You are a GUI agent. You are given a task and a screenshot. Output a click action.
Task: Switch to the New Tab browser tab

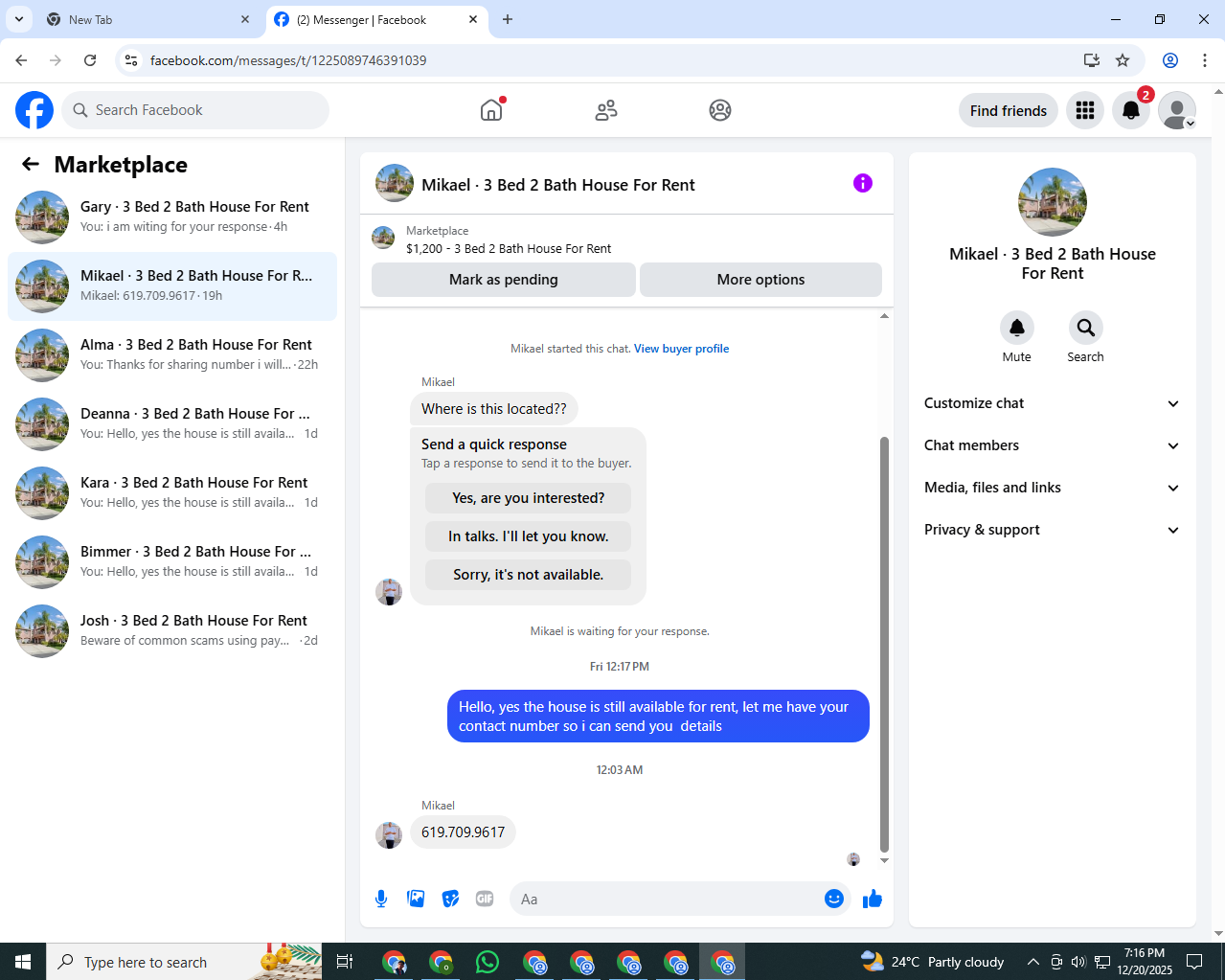147,19
